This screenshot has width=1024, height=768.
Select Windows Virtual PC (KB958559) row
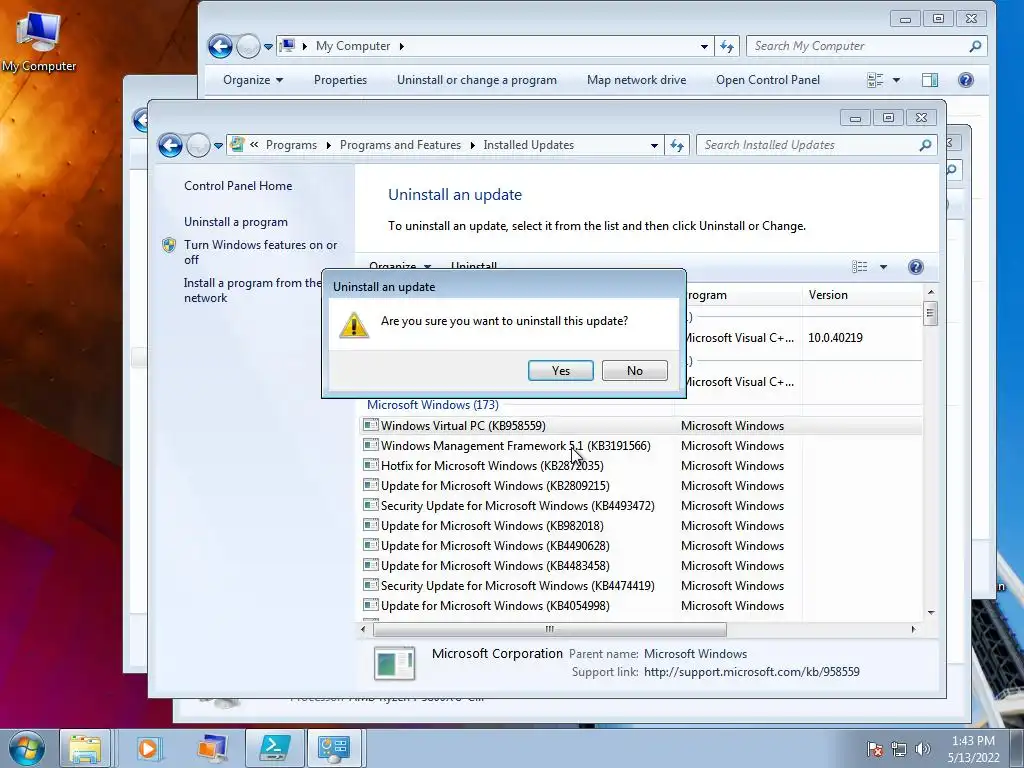coord(641,426)
